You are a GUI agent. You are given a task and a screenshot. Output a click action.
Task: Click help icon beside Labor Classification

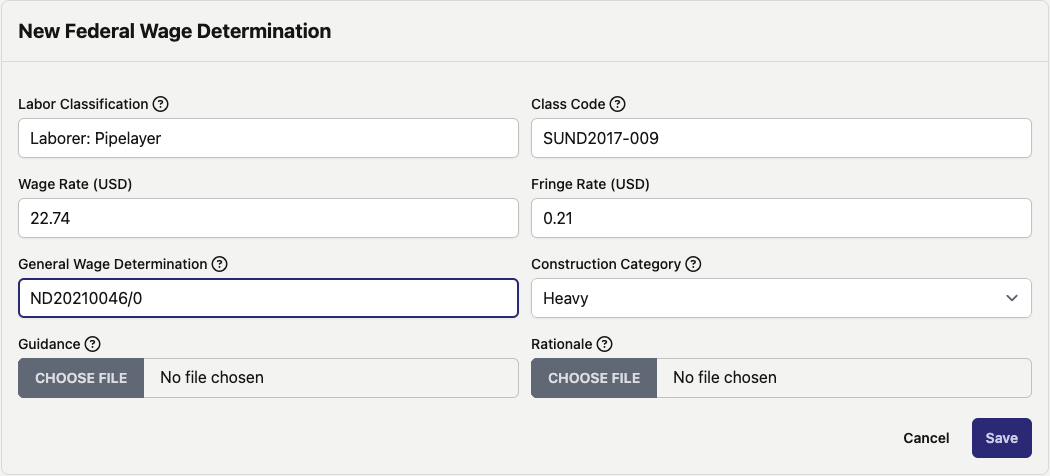coord(161,104)
